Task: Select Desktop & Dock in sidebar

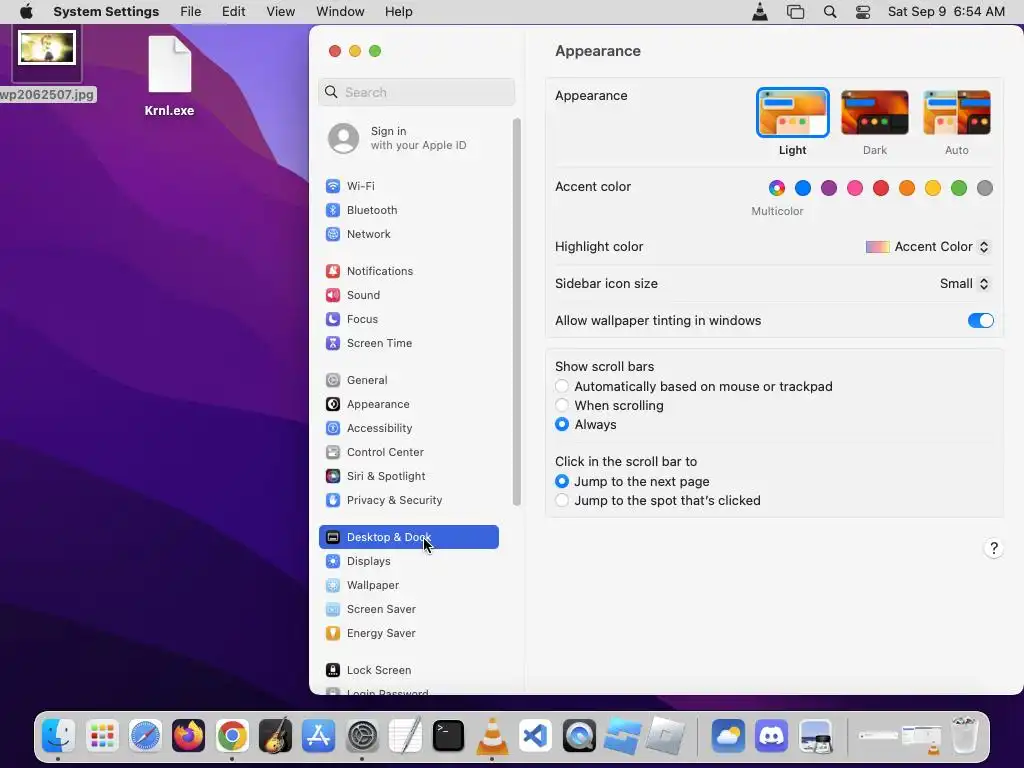Action: tap(409, 537)
